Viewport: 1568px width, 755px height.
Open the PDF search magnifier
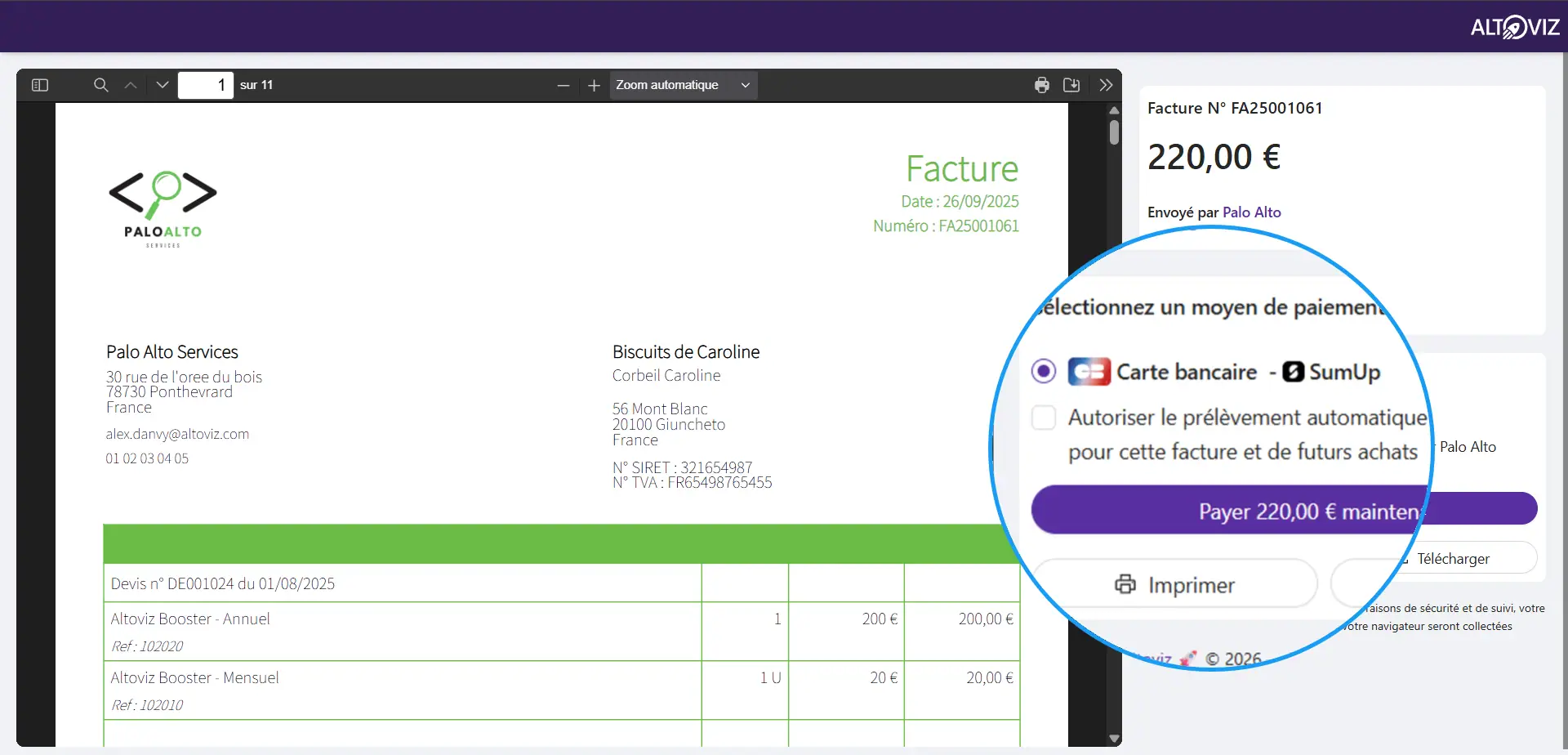coord(101,85)
